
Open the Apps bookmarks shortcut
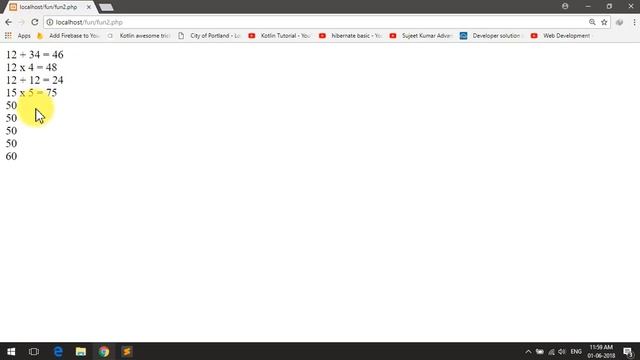(x=18, y=36)
